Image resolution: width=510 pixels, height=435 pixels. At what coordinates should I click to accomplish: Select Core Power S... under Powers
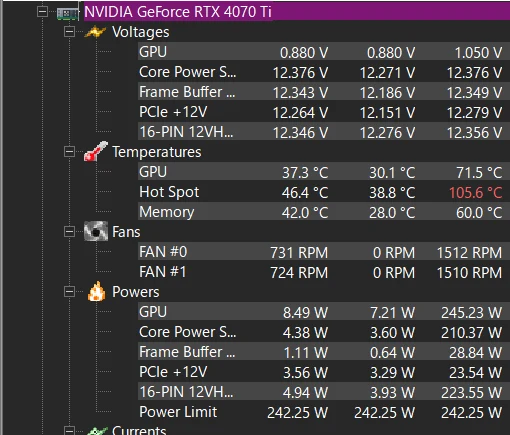click(x=188, y=332)
